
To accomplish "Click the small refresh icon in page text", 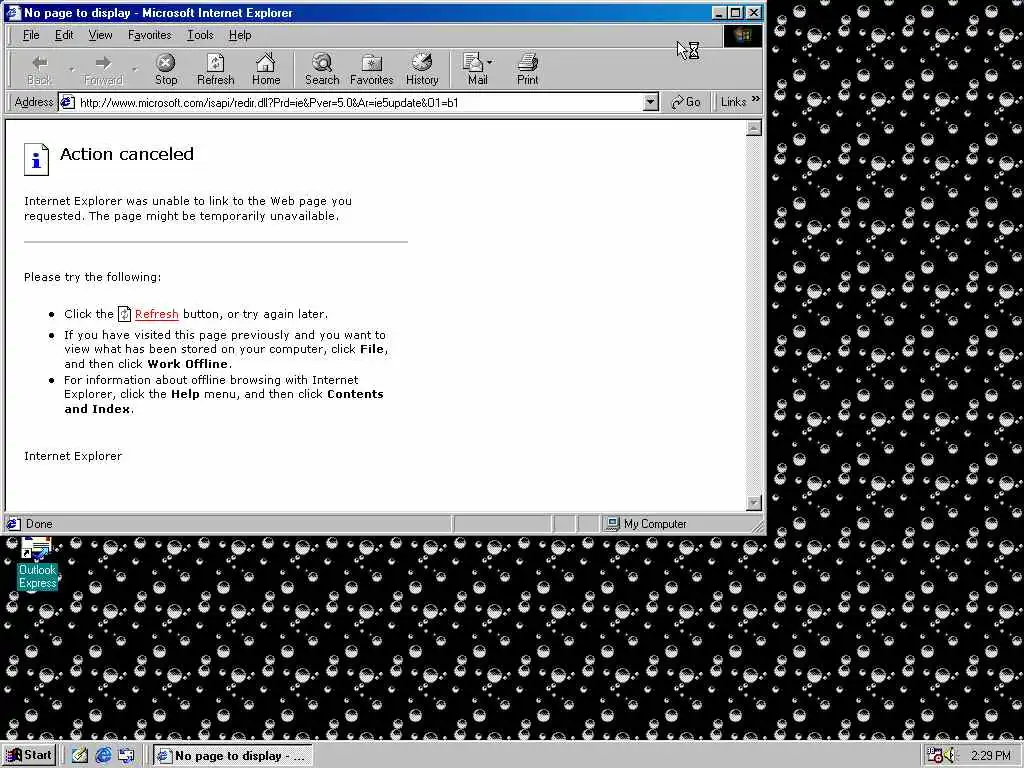I will (124, 314).
